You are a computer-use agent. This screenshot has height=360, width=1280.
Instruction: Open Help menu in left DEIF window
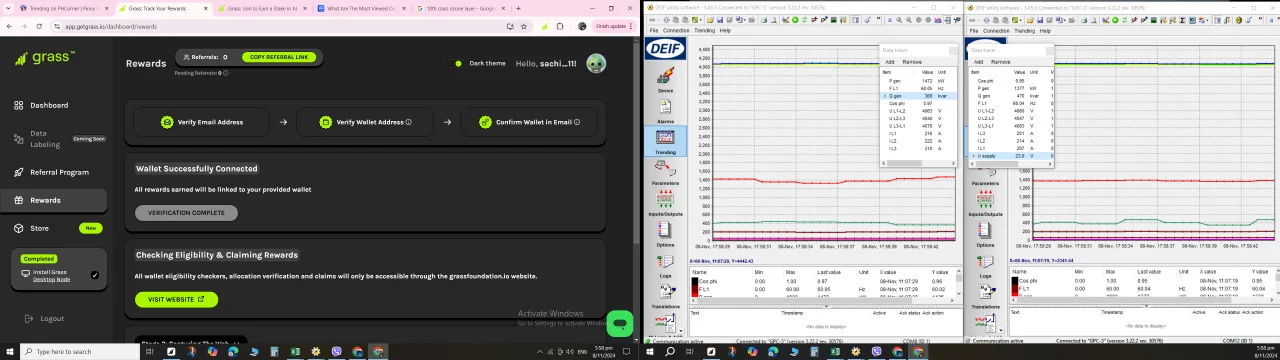(725, 30)
